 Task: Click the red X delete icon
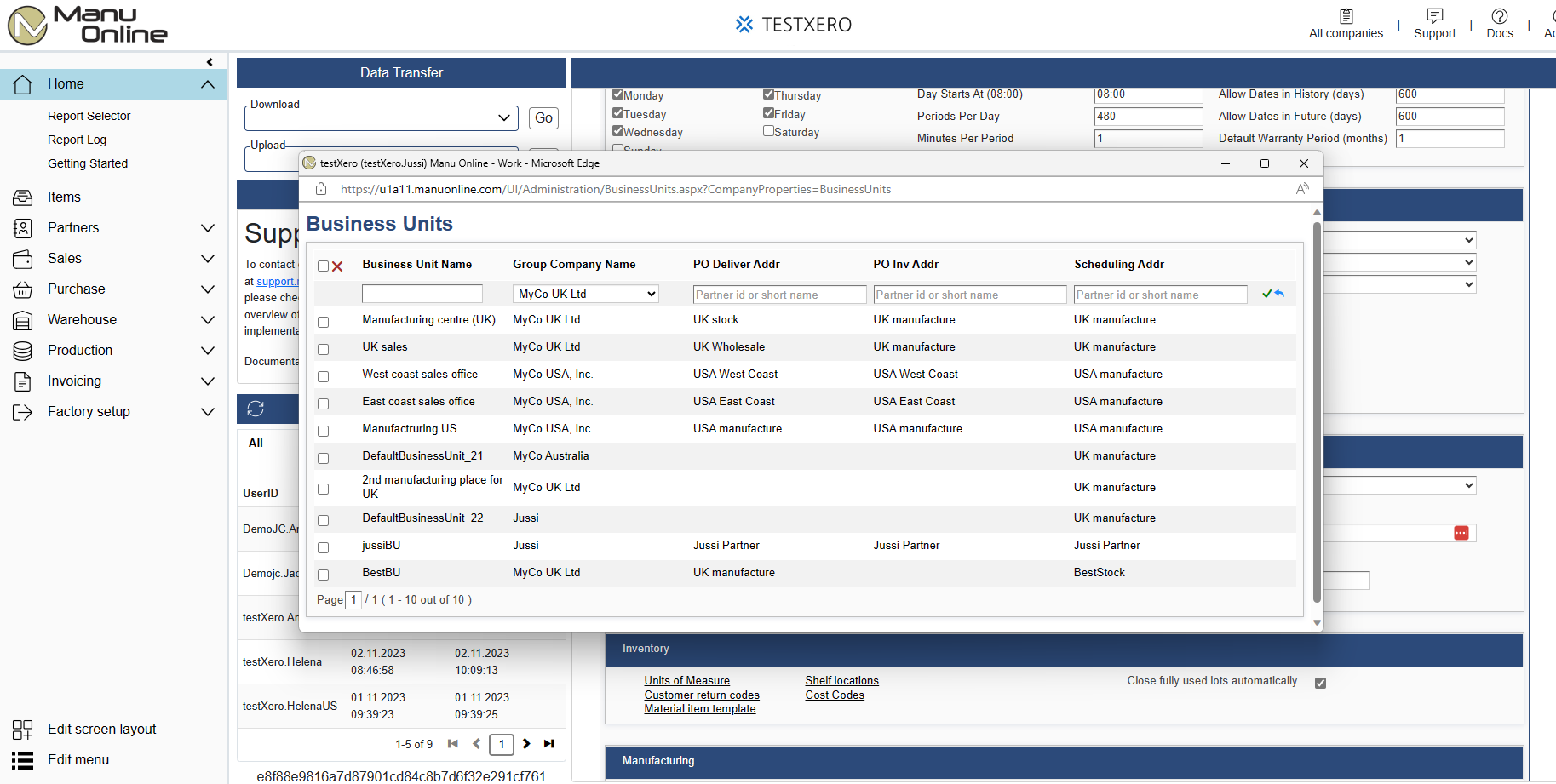[337, 266]
